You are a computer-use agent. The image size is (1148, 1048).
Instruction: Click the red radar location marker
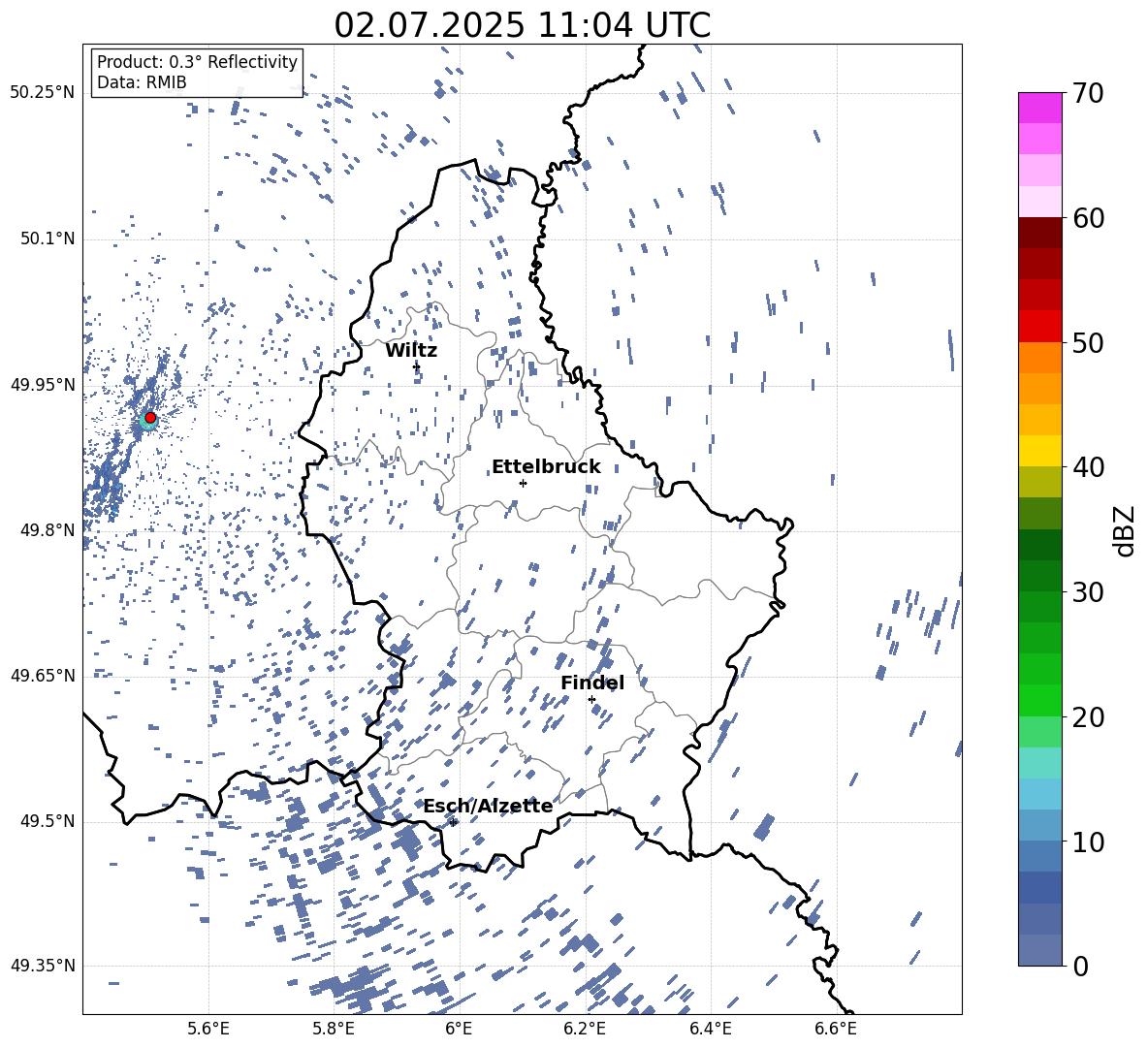point(150,417)
